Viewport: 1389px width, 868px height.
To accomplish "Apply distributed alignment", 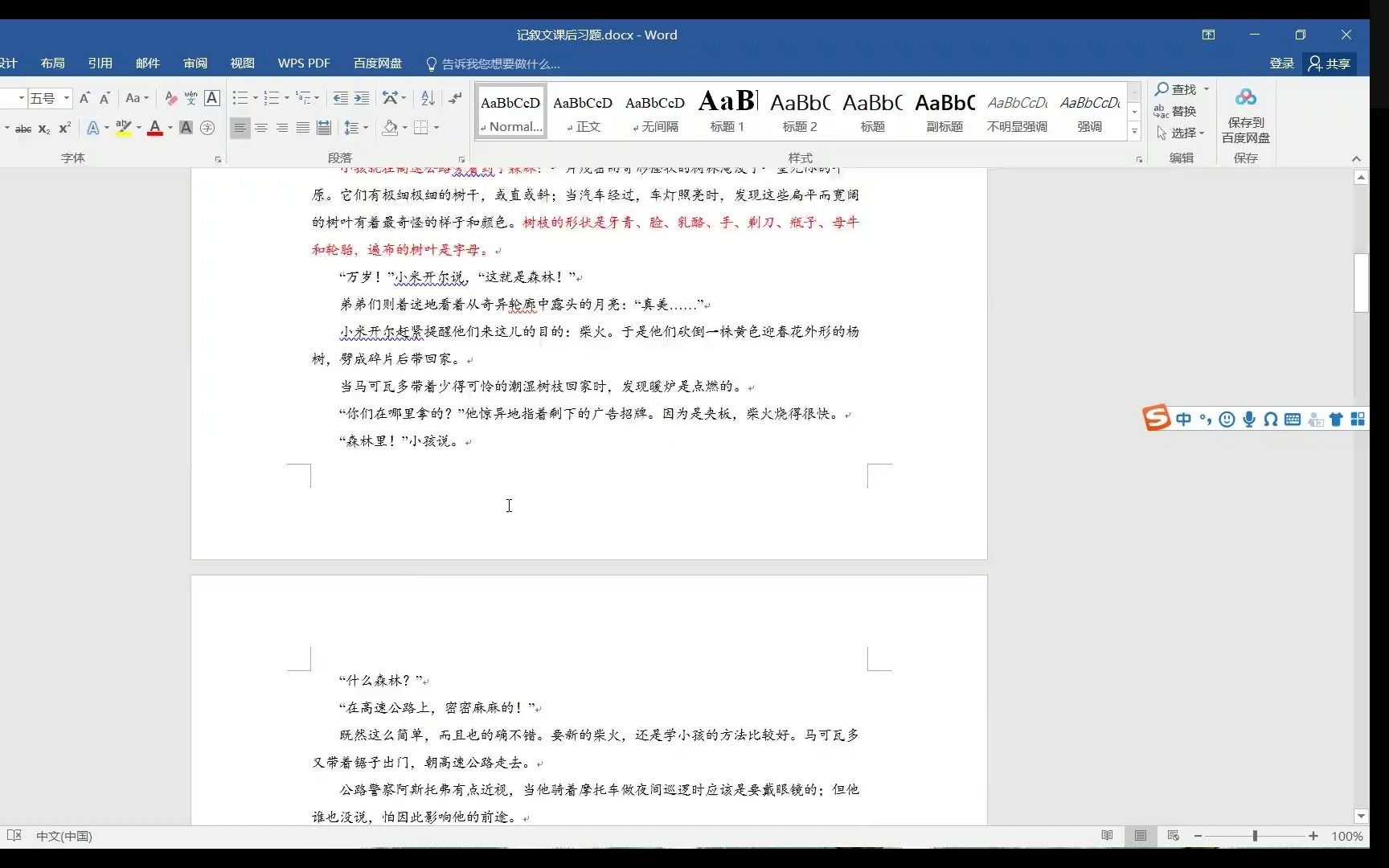I will (x=324, y=128).
